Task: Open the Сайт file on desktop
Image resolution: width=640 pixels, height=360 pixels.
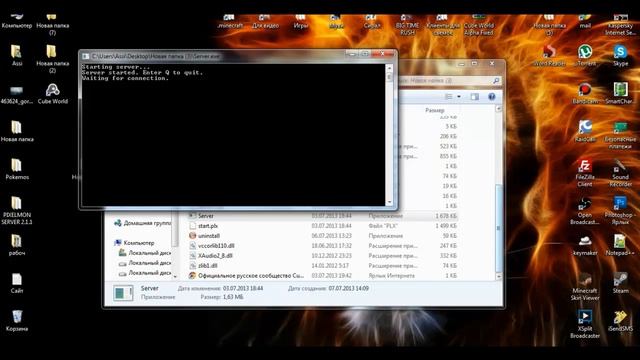Action: coord(17,280)
